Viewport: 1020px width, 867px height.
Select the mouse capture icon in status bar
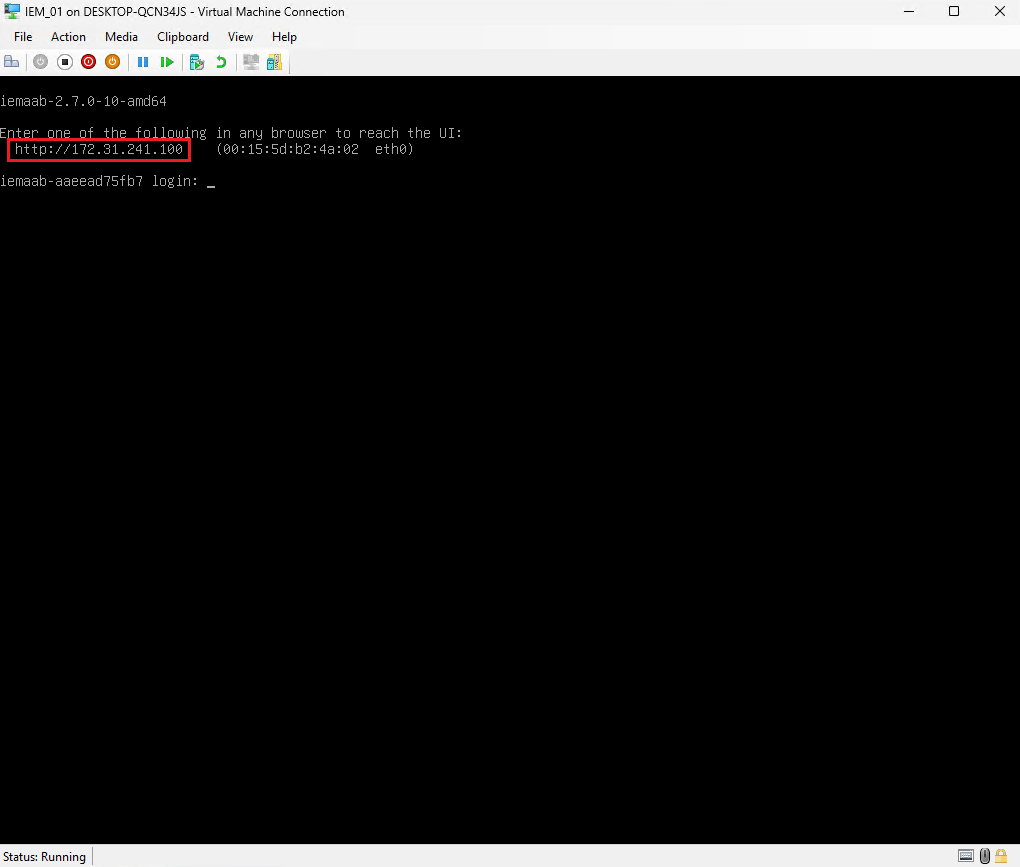985,856
